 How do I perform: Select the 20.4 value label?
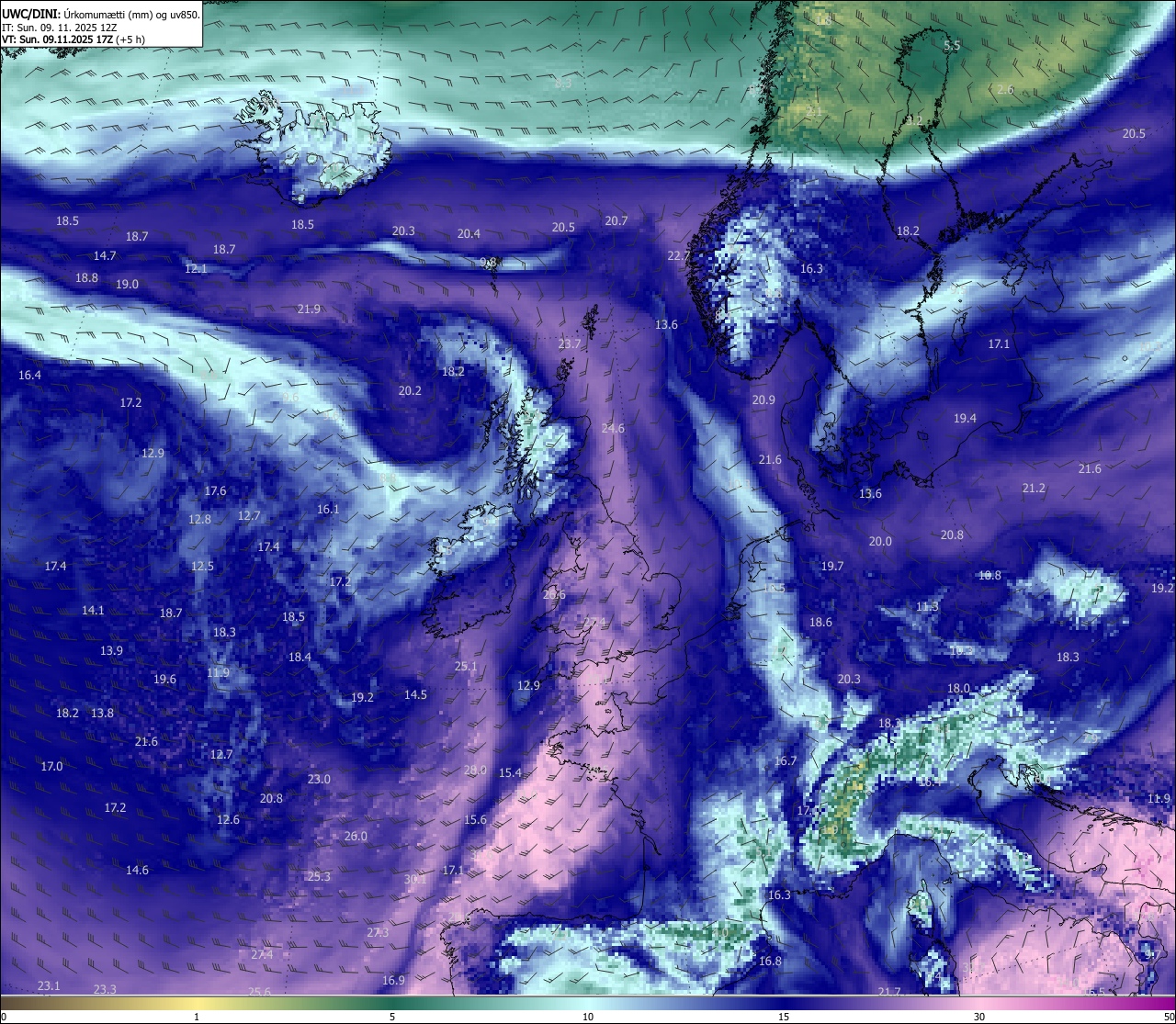tap(469, 233)
